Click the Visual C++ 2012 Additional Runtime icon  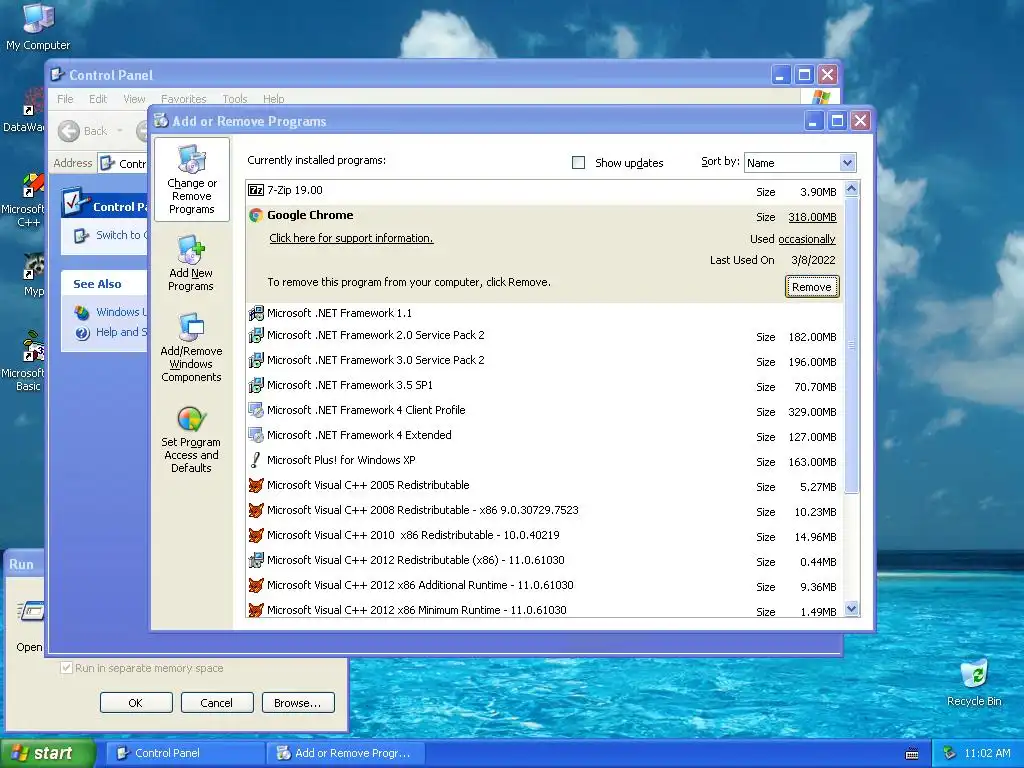[x=256, y=585]
